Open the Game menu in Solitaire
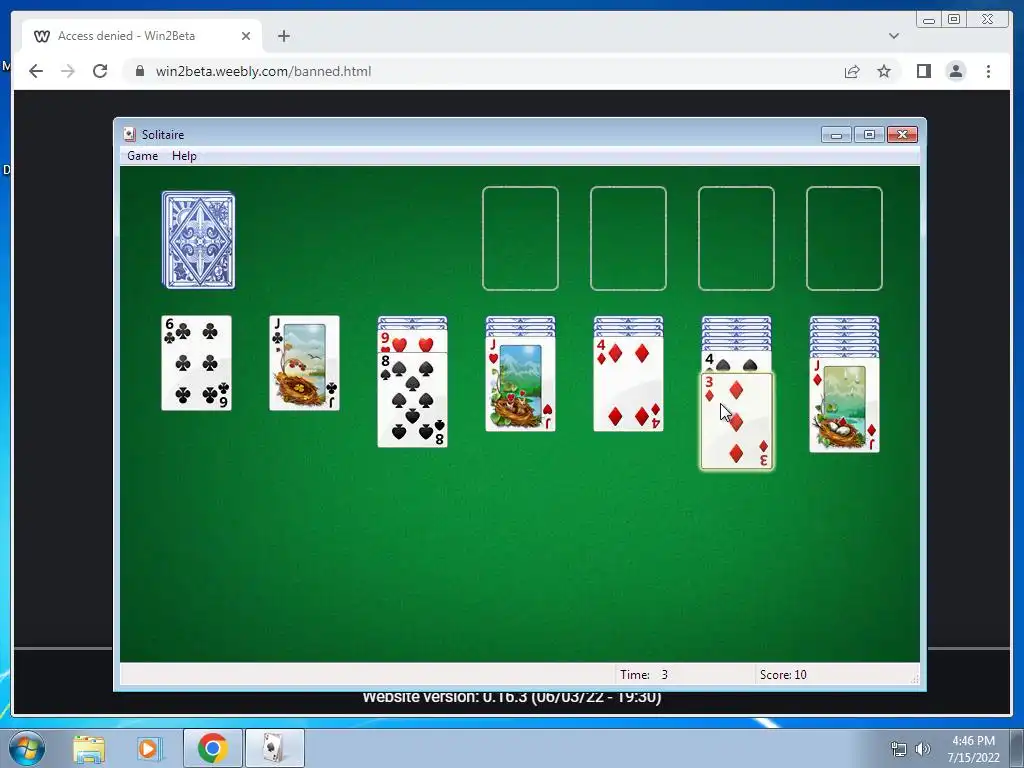The width and height of the screenshot is (1024, 768). click(142, 156)
